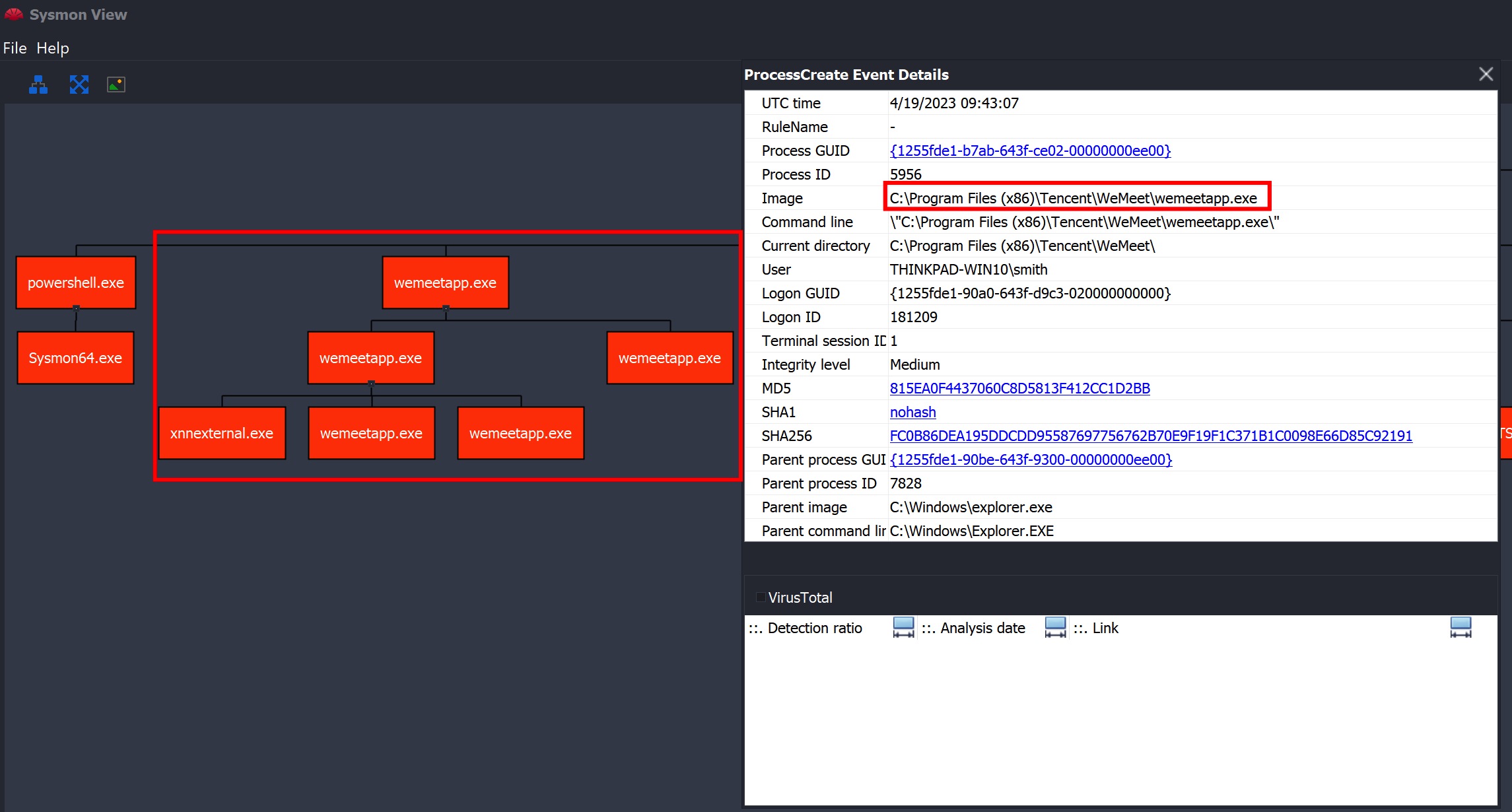This screenshot has width=1512, height=812.
Task: Click the ProcessCreate Event Details panel title
Action: [846, 75]
